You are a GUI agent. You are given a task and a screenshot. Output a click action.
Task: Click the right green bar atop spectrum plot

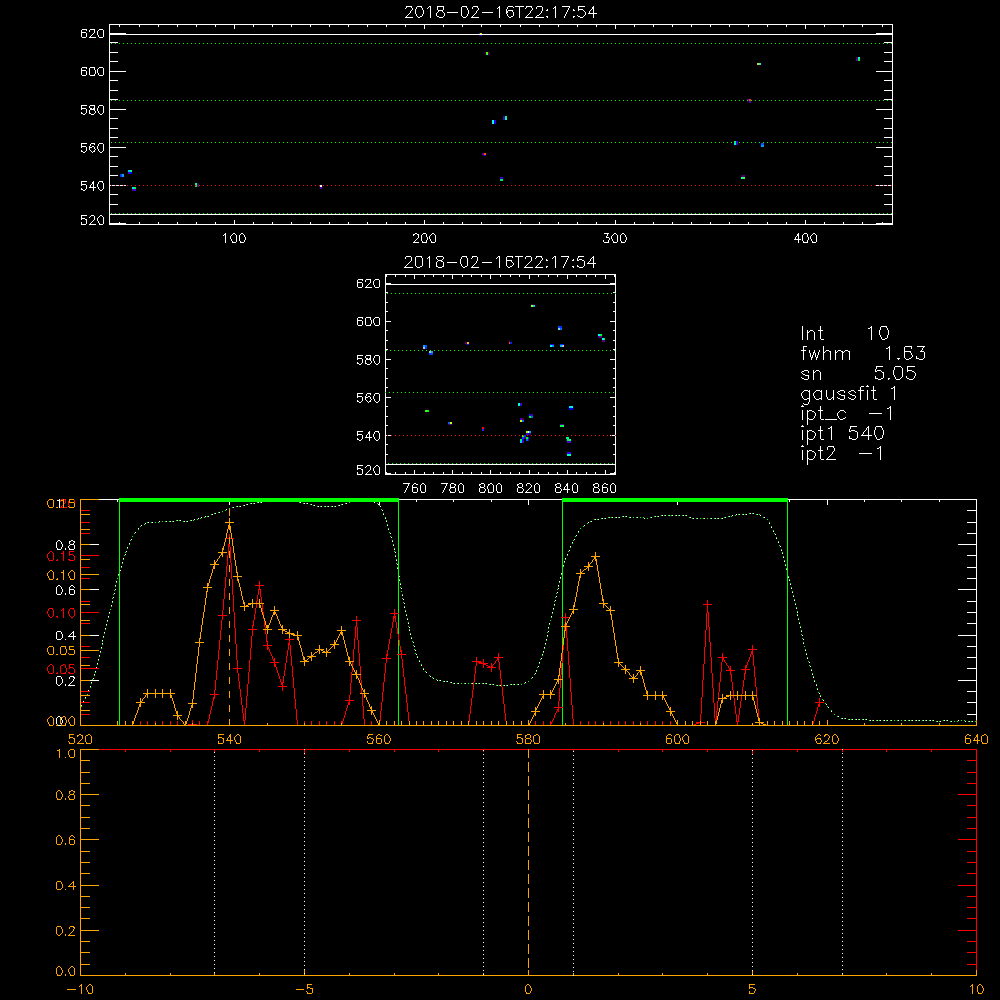coord(675,500)
